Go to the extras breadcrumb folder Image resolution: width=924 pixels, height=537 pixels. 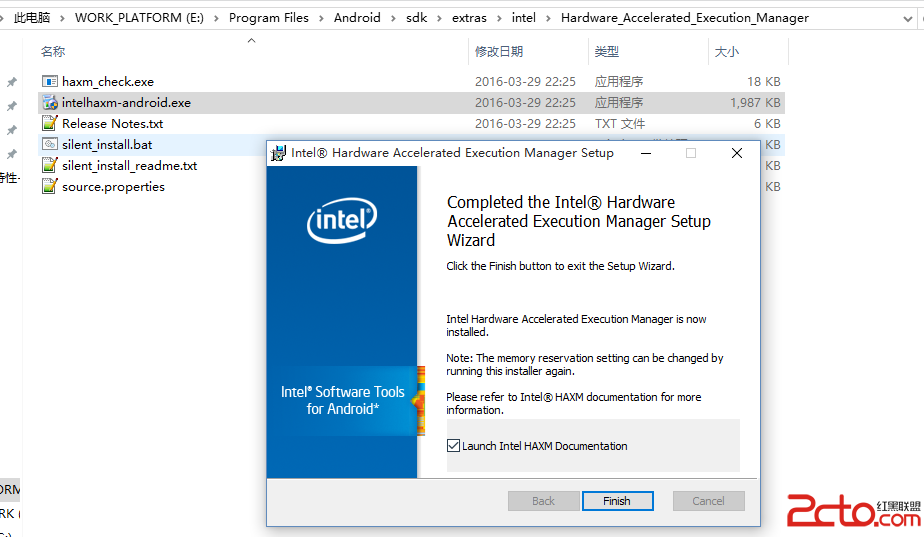click(470, 18)
